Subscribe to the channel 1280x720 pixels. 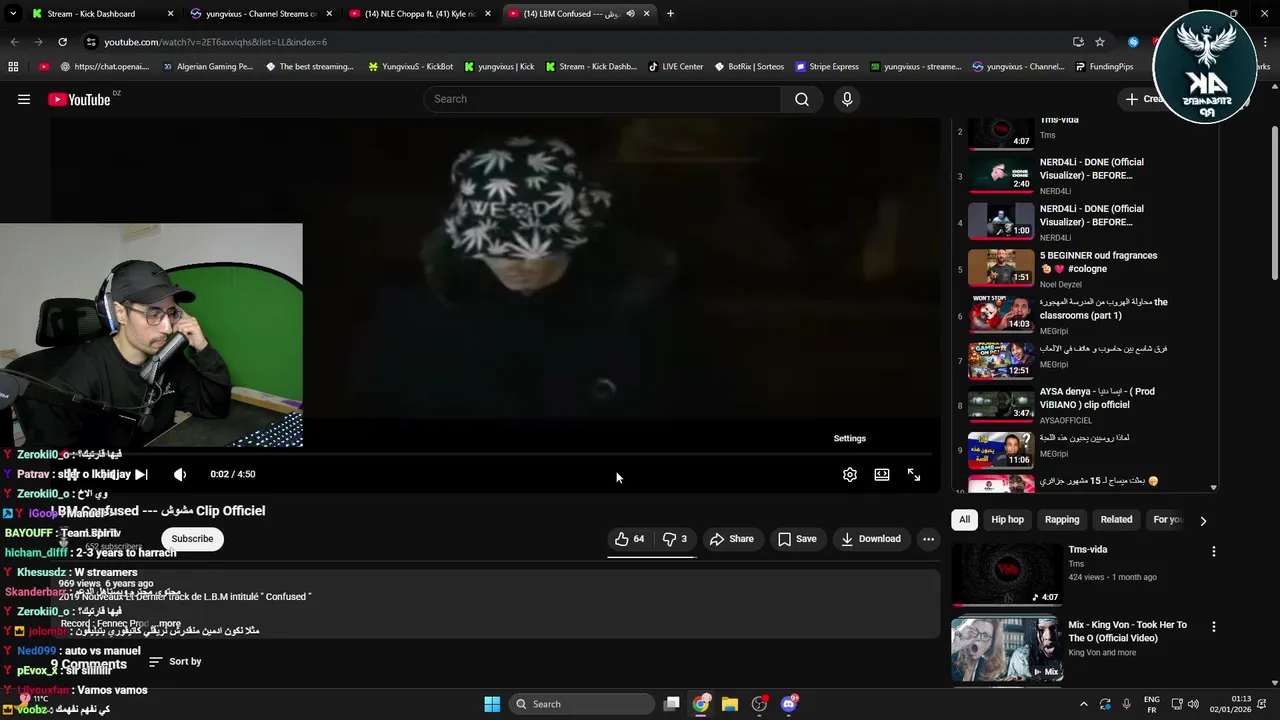click(192, 539)
